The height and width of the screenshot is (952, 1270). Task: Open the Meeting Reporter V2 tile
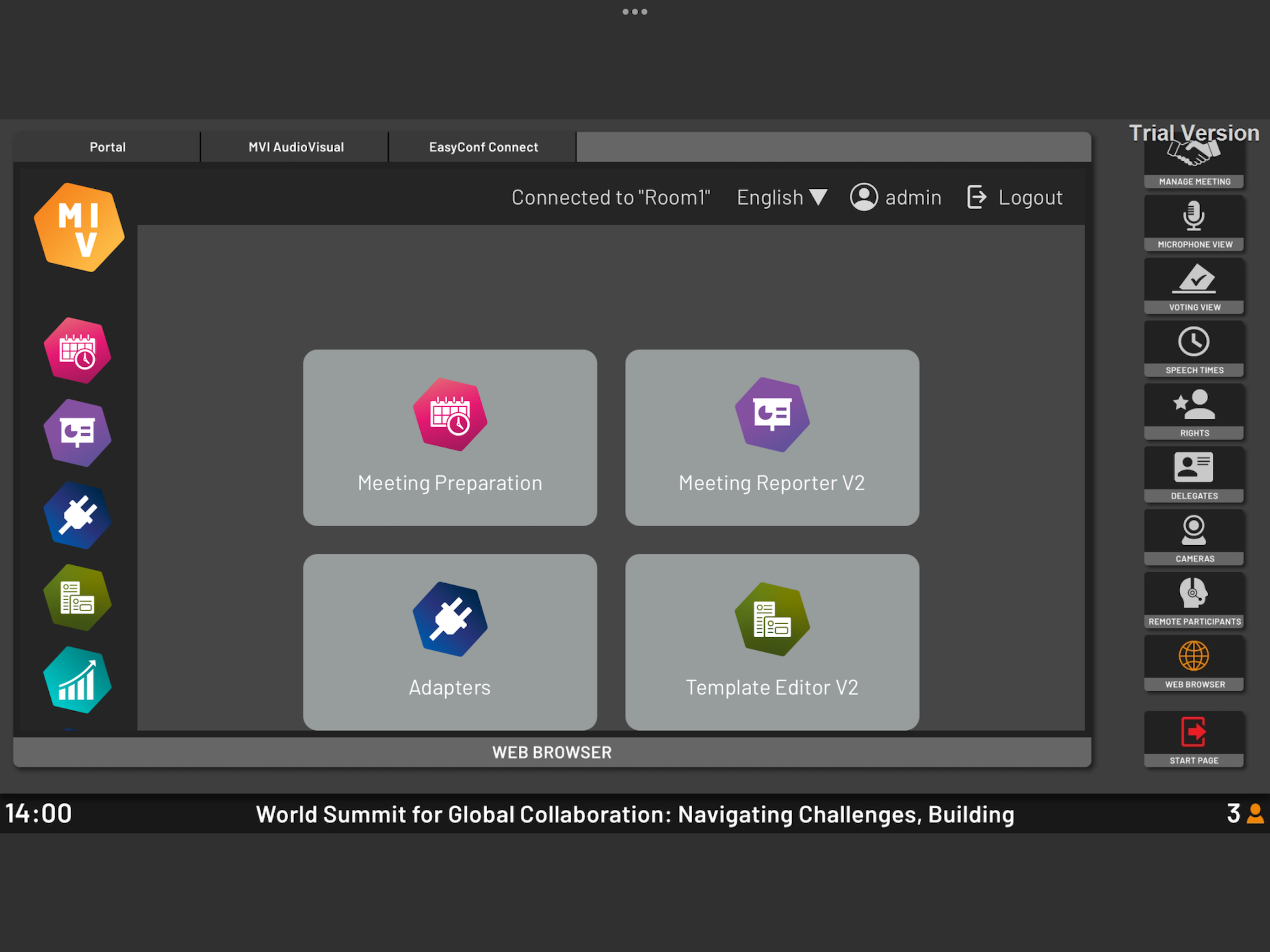(772, 437)
